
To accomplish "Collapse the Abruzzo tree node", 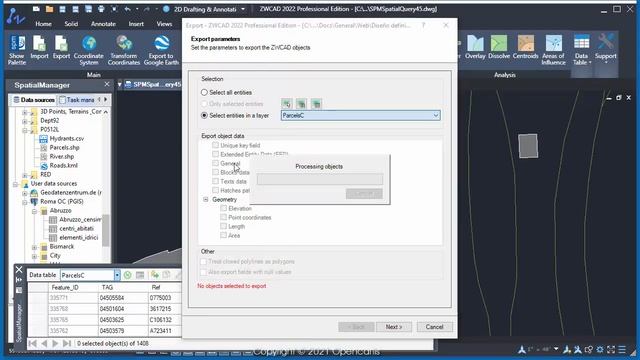I will point(34,211).
